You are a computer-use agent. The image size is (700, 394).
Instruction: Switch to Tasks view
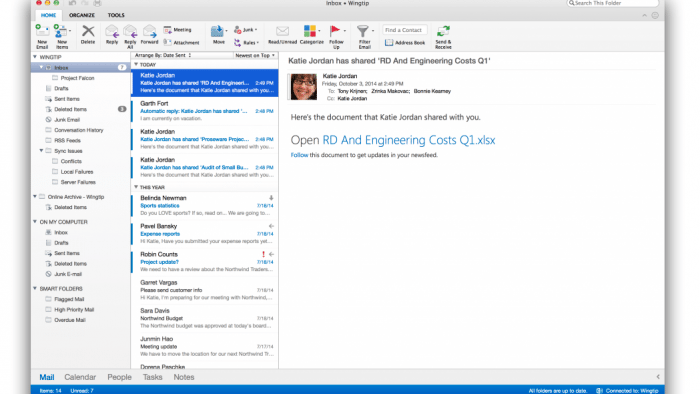[x=152, y=377]
